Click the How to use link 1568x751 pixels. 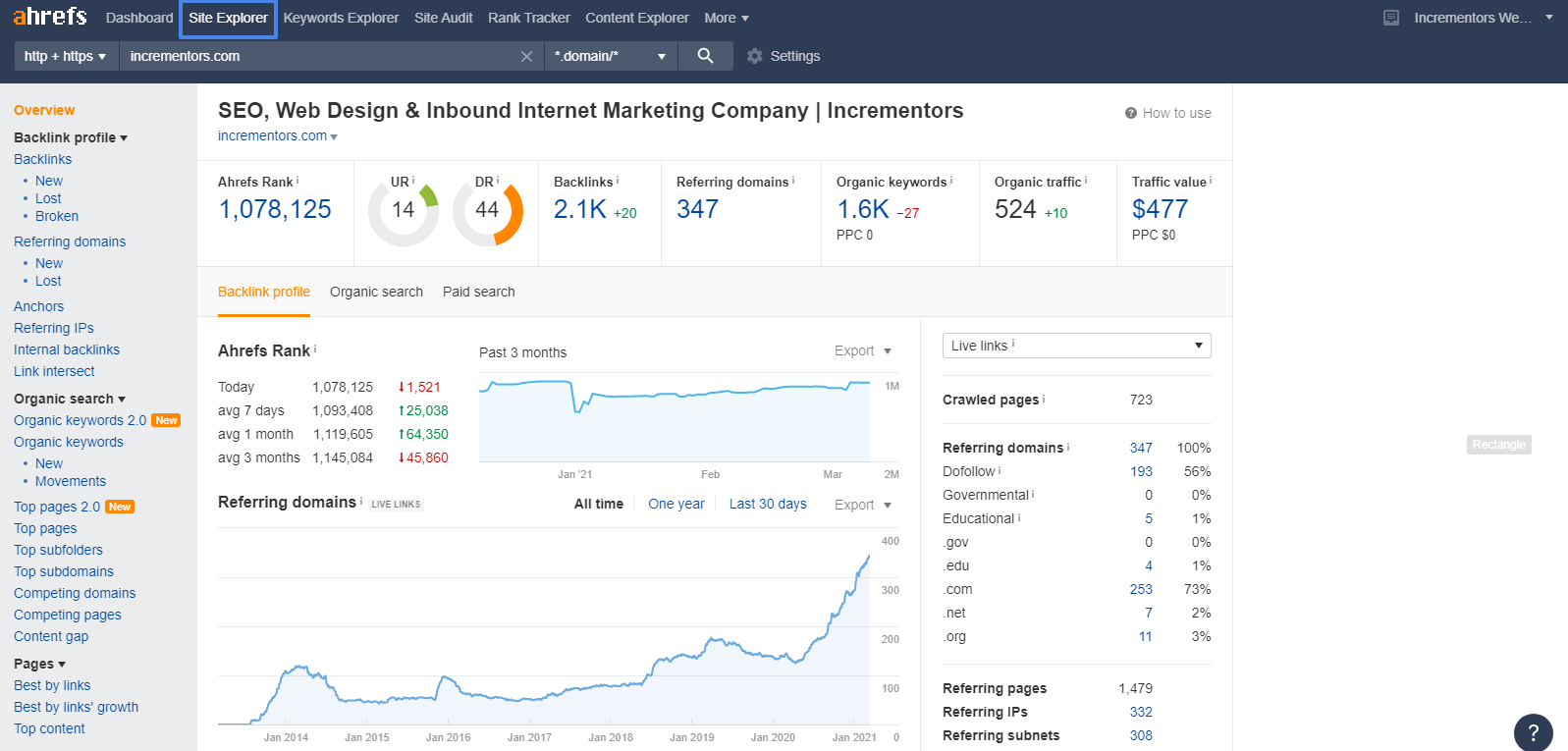tap(1176, 113)
